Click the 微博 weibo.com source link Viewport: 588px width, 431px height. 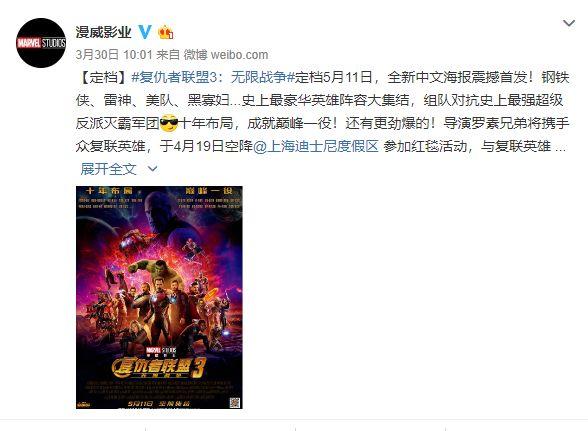(x=226, y=55)
